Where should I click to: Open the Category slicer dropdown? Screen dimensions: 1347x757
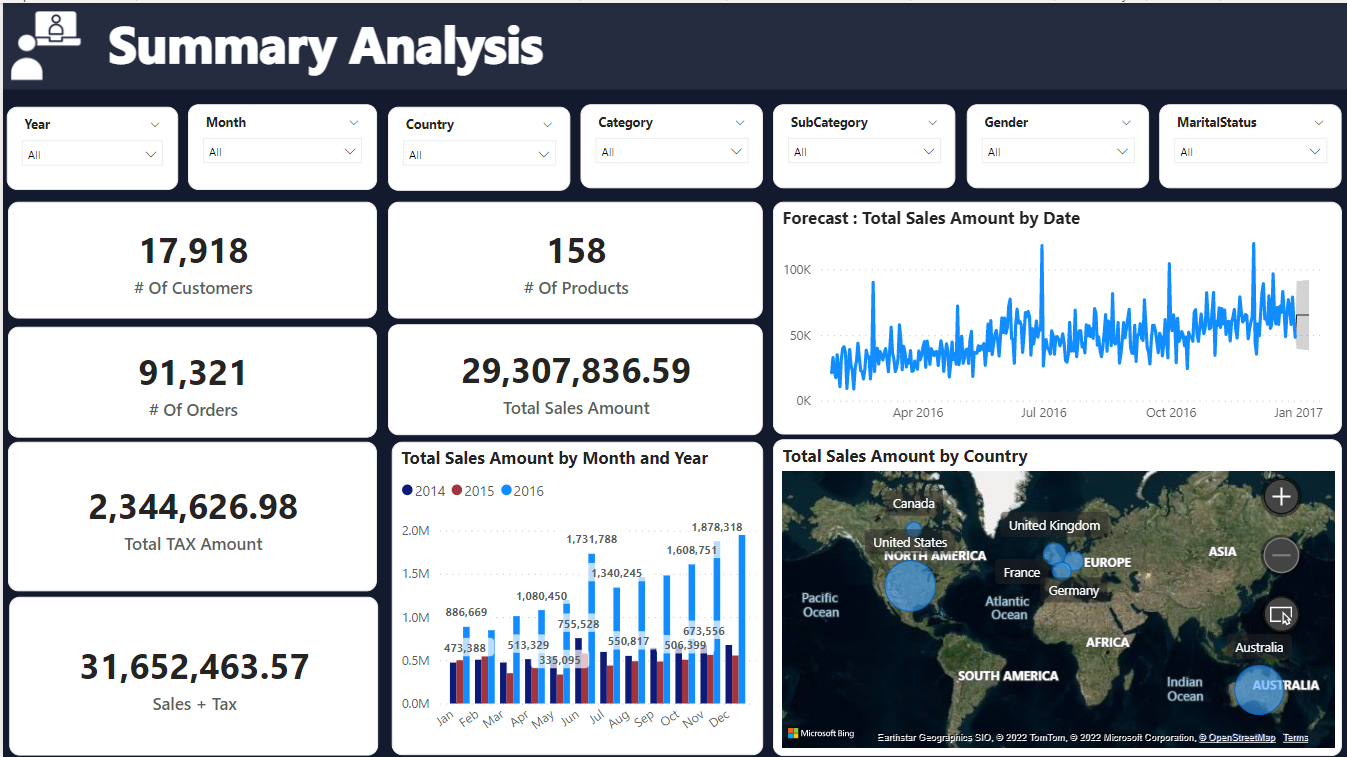tap(671, 151)
